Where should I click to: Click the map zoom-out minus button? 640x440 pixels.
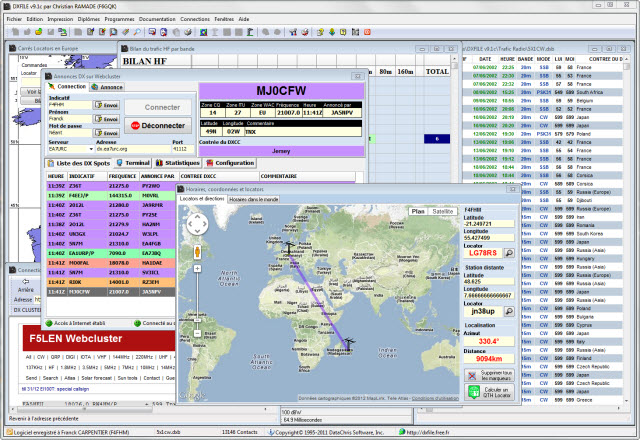[197, 333]
